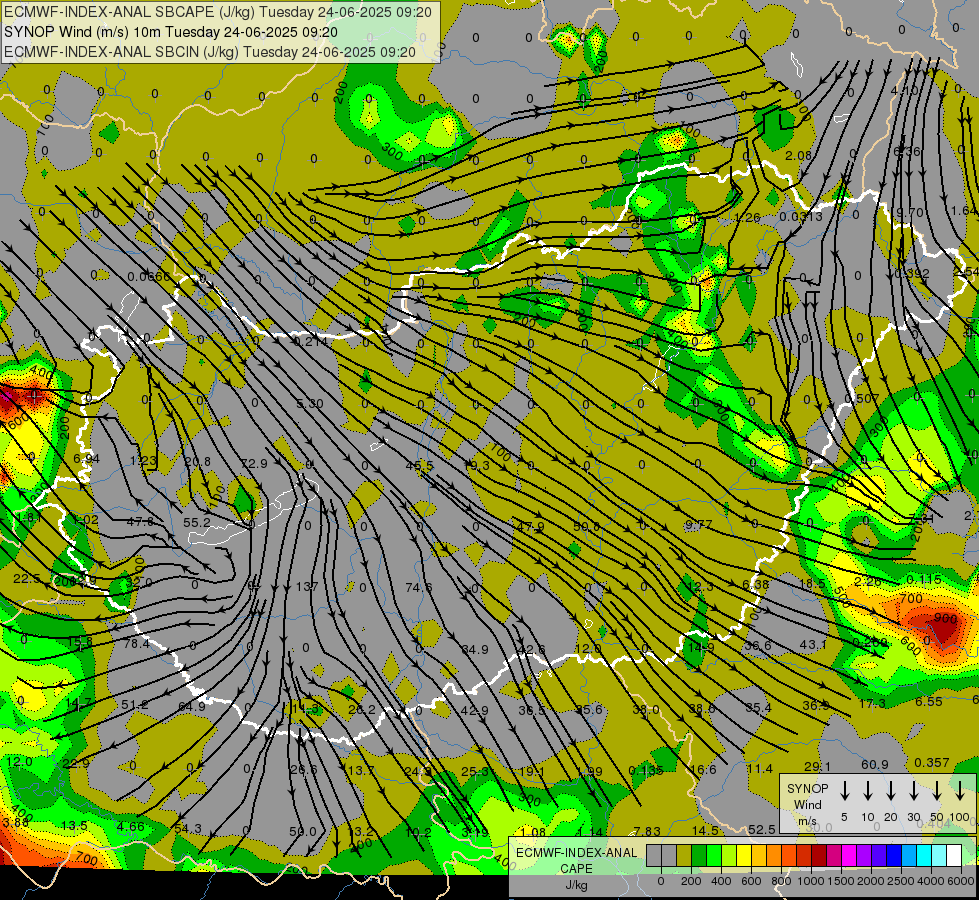Click the 0.507 value on the map
The image size is (979, 900).
(x=862, y=398)
